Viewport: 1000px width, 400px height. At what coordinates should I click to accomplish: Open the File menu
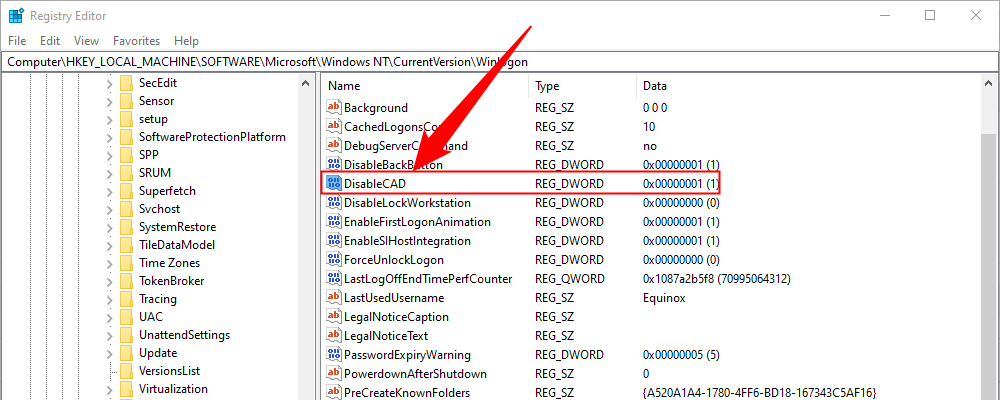pos(17,40)
